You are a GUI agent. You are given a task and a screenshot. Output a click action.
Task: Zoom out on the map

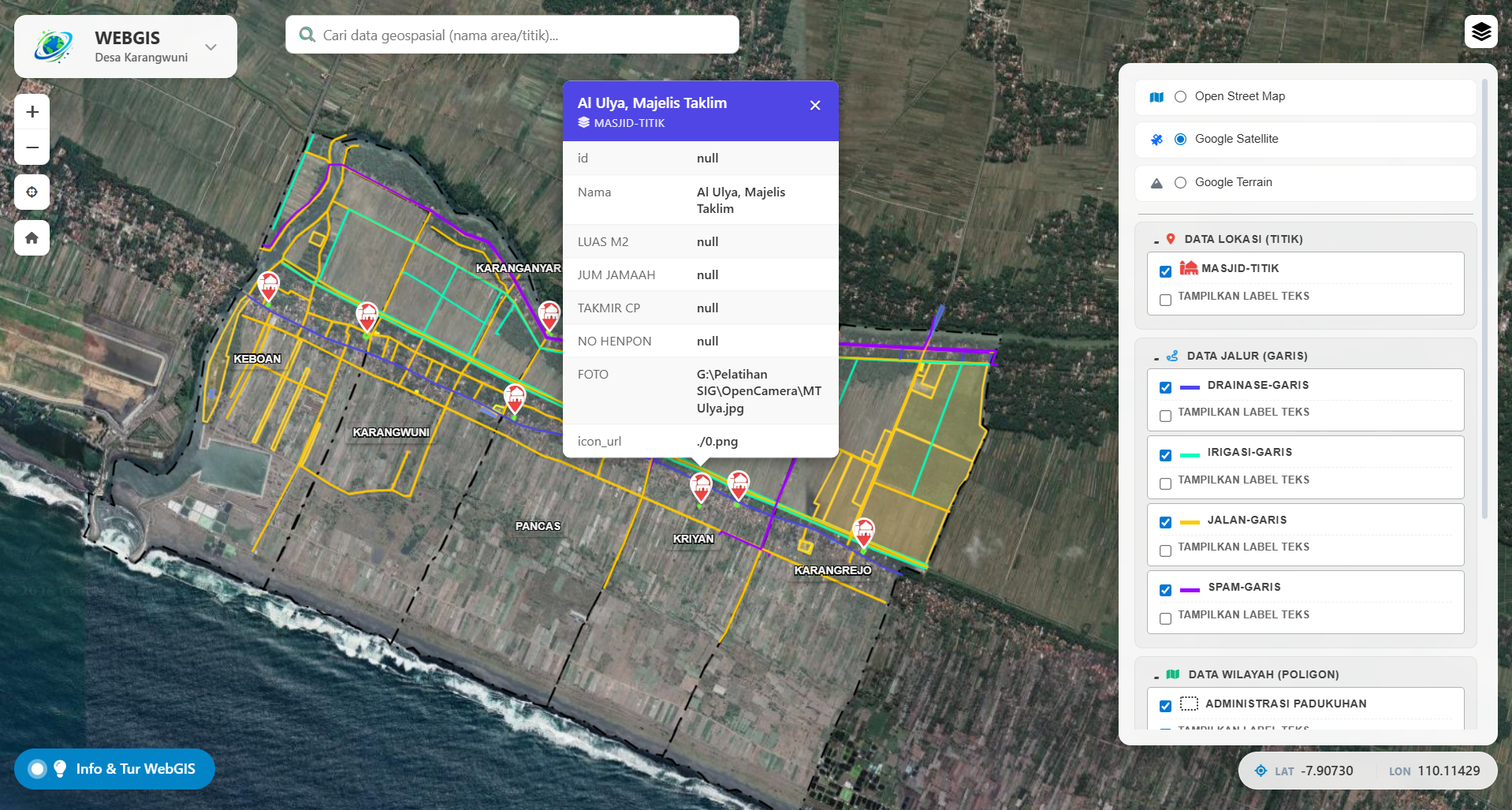pos(32,147)
